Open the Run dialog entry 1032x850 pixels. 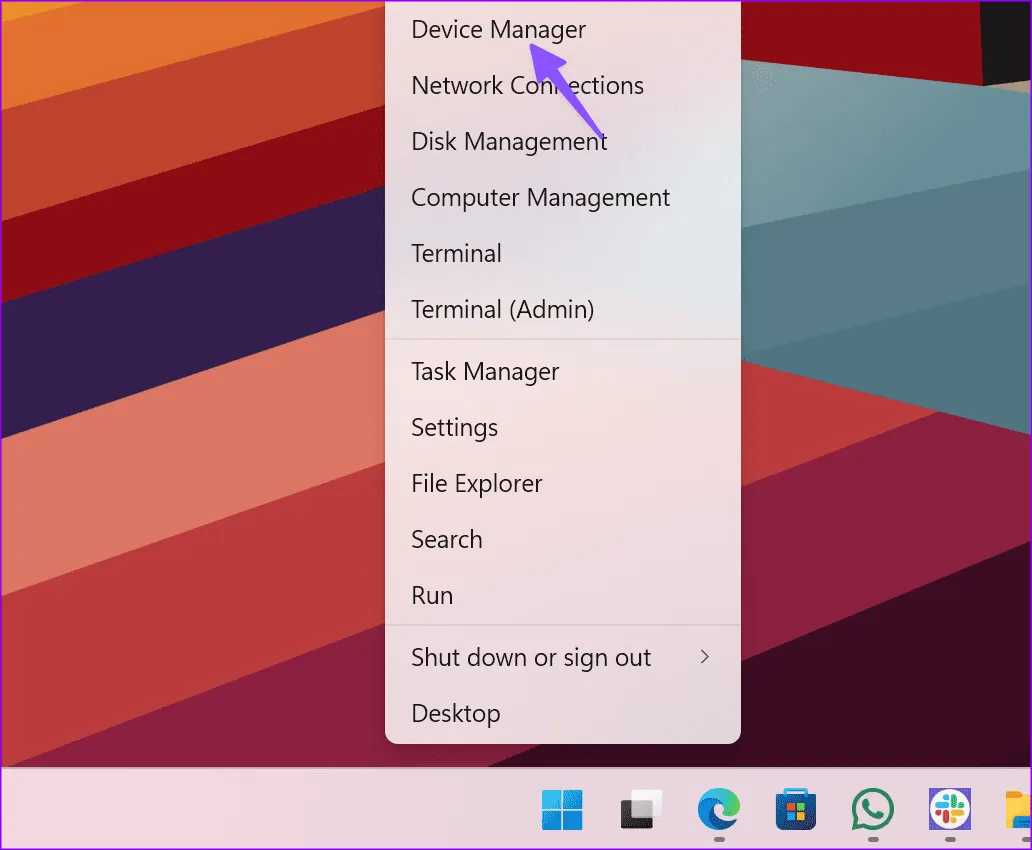pyautogui.click(x=432, y=596)
